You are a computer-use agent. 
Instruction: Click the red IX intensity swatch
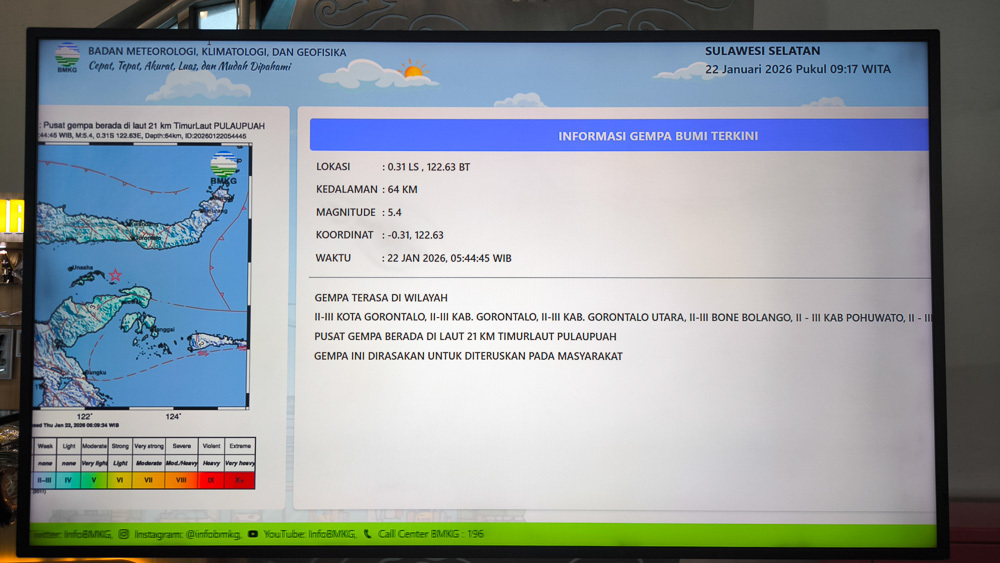point(211,480)
